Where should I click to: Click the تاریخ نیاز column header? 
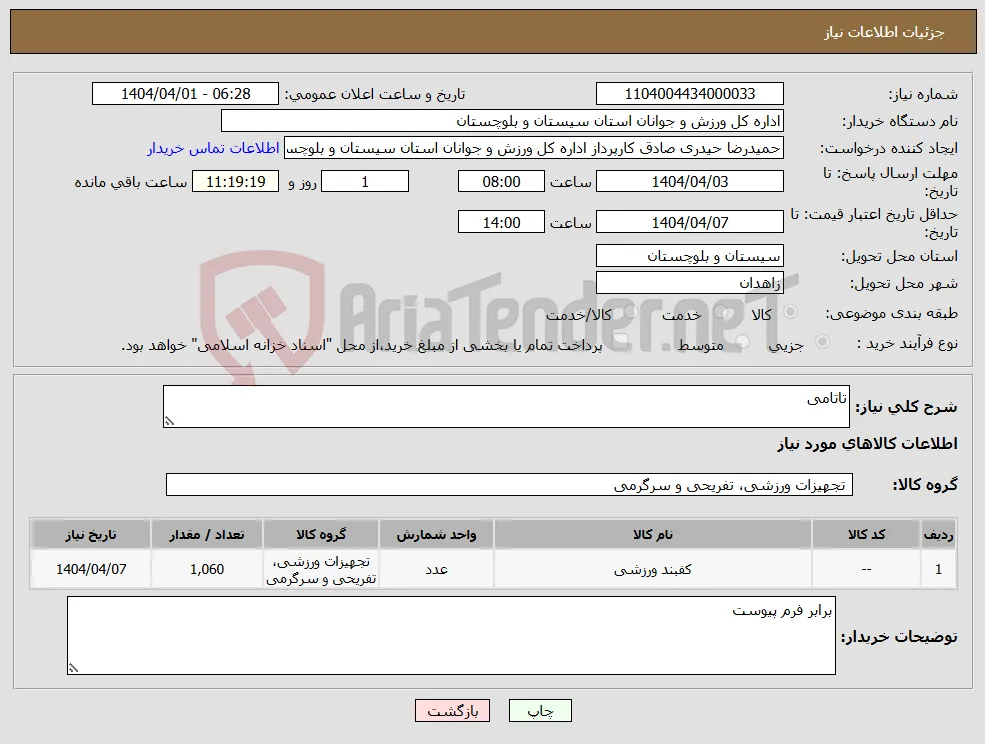tap(91, 535)
